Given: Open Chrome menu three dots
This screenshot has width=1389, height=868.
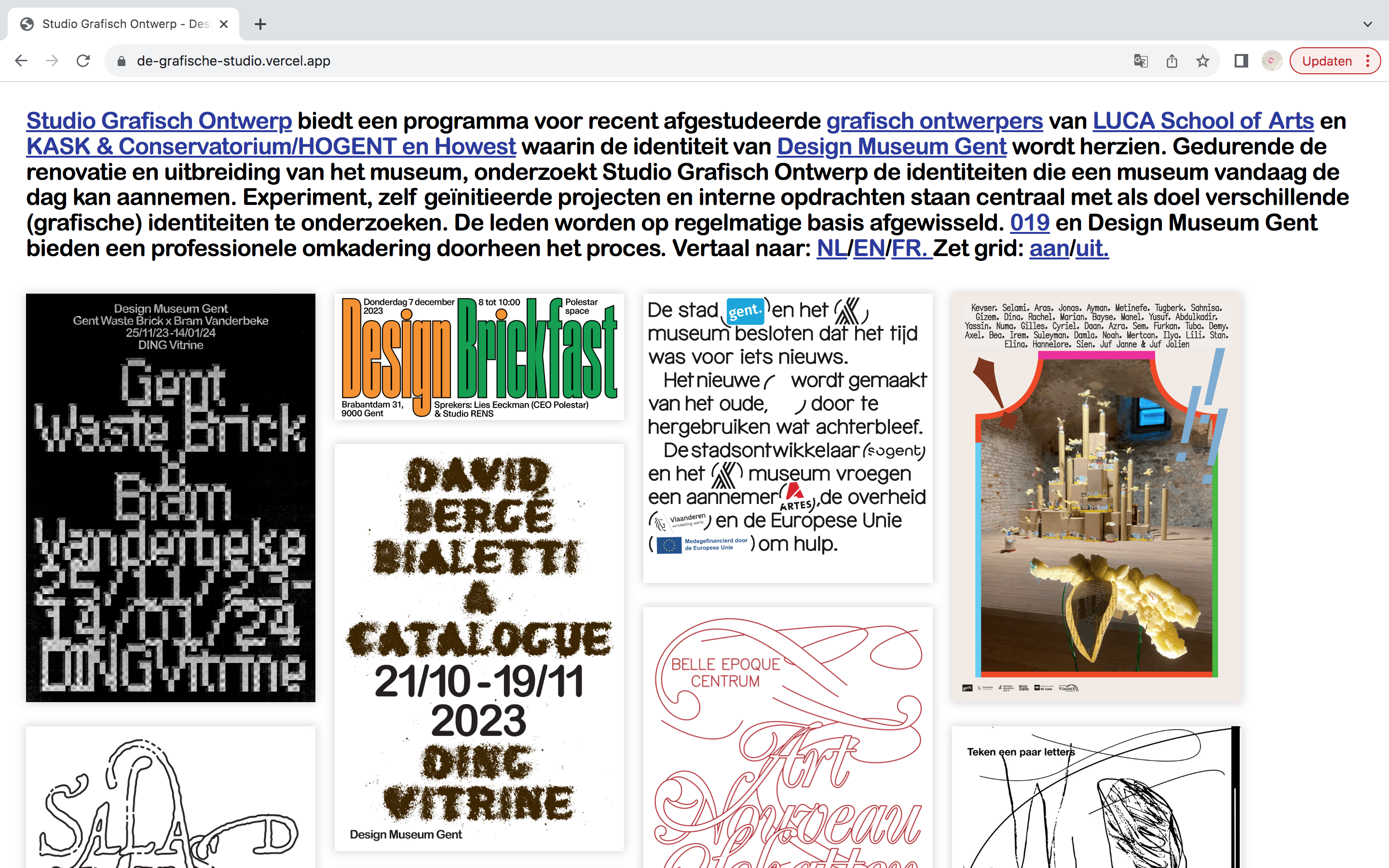Looking at the screenshot, I should tap(1368, 61).
